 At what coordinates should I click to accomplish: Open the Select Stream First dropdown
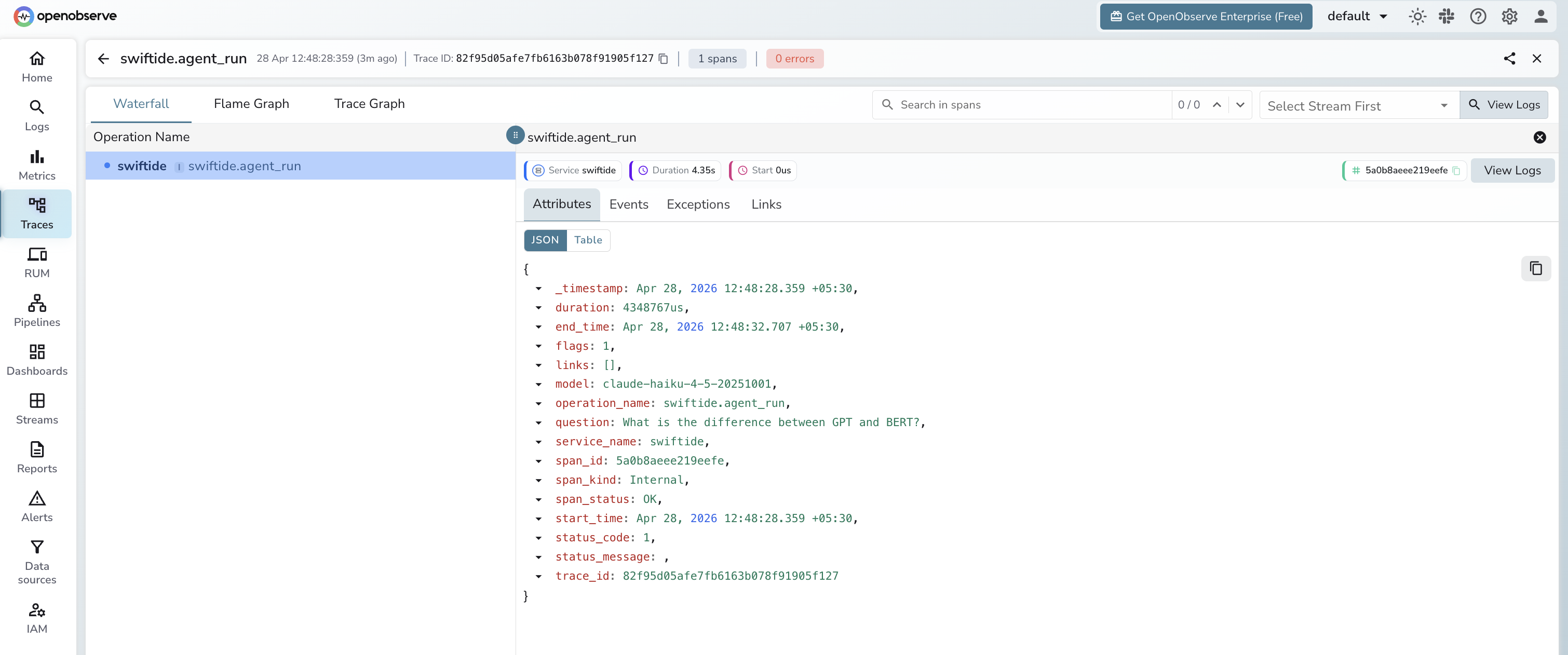point(1358,105)
